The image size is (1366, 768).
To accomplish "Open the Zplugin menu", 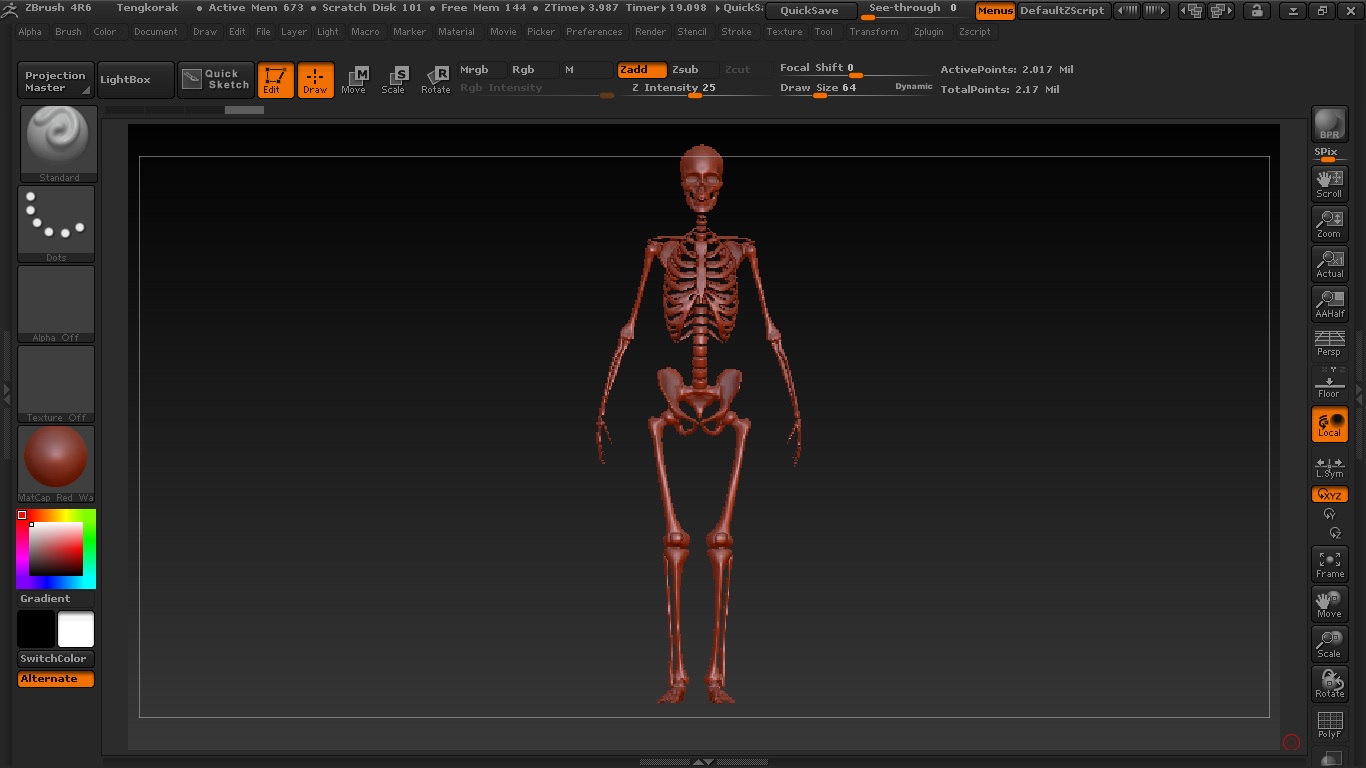I will click(x=928, y=32).
